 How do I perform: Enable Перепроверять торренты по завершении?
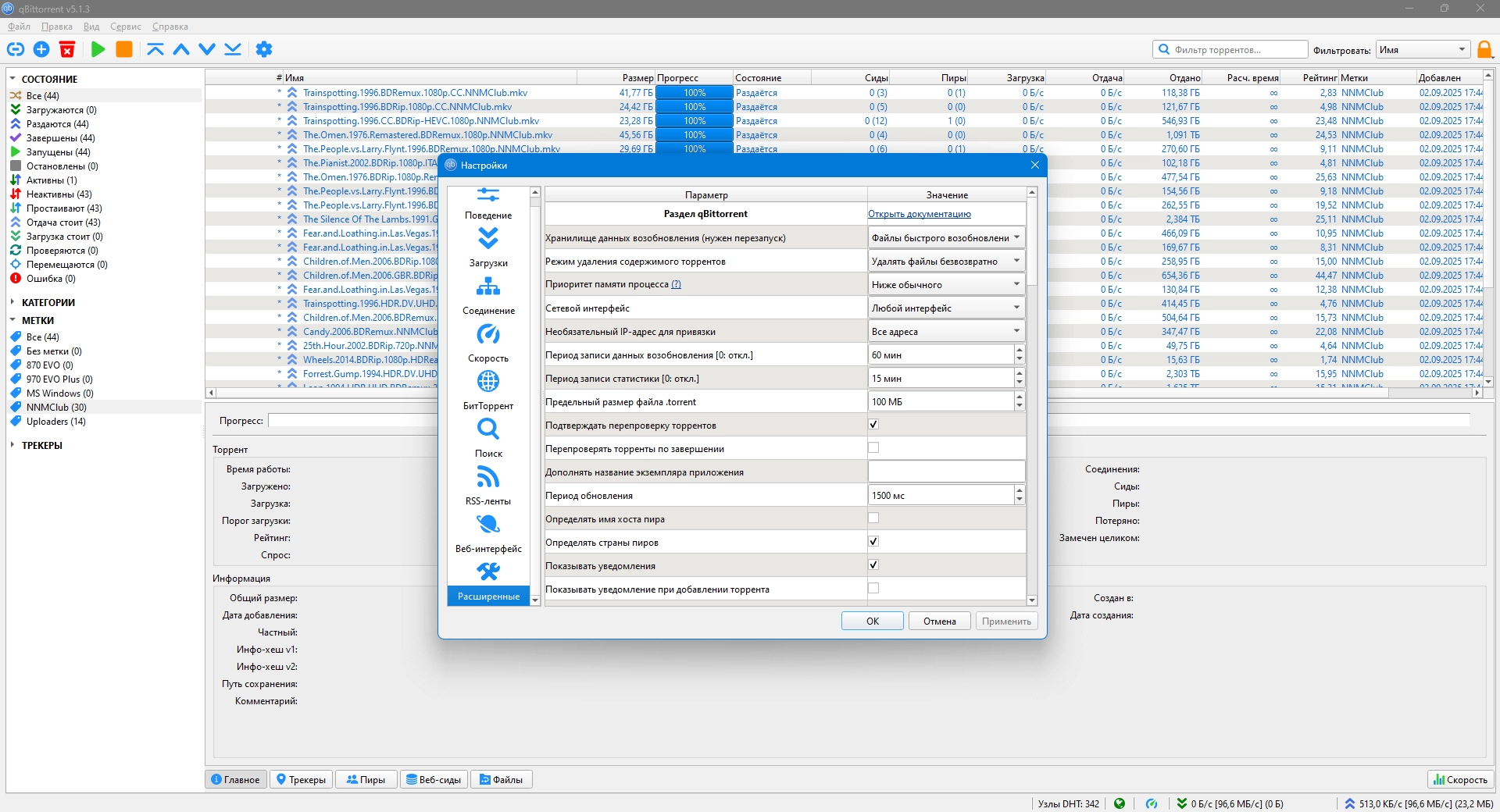(873, 448)
